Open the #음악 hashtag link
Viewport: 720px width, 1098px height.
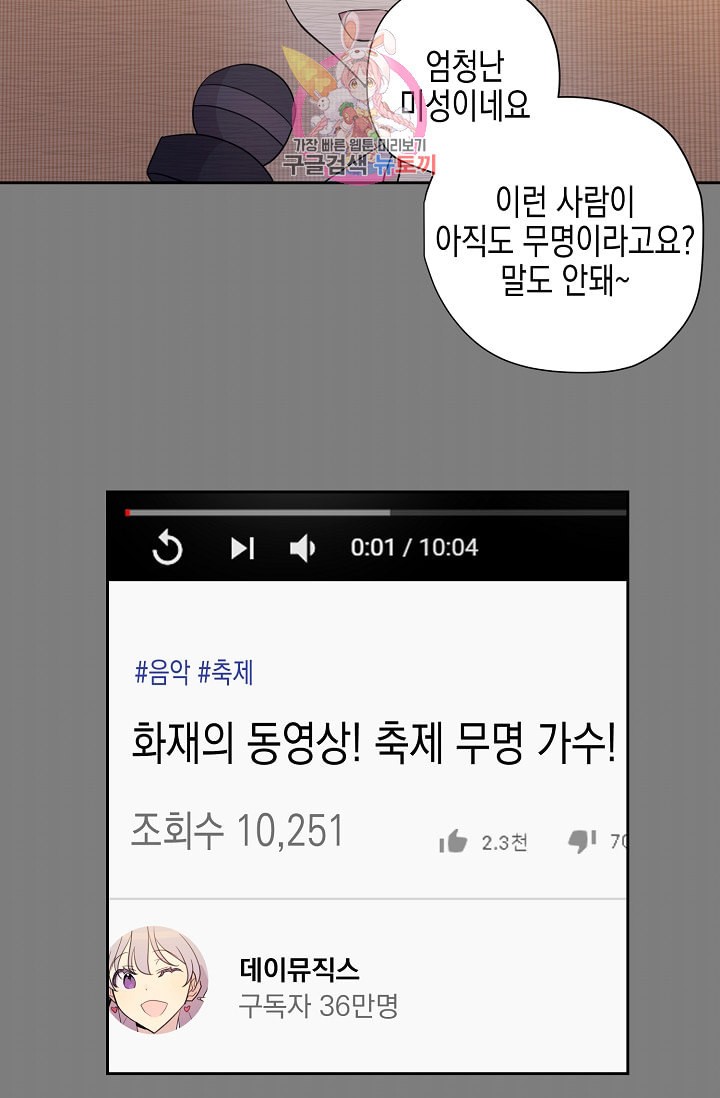tap(162, 672)
